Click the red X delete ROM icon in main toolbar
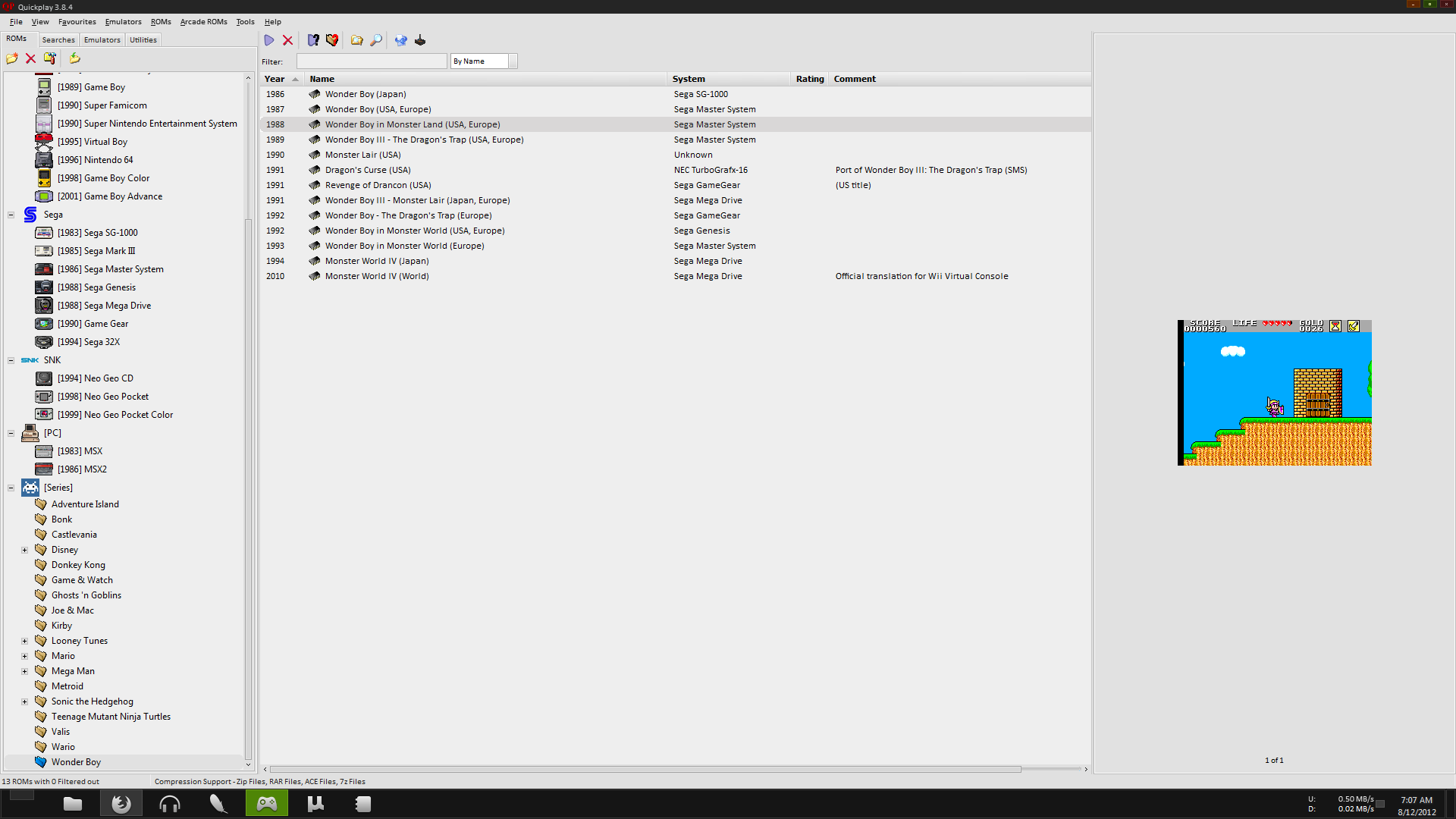 287,40
